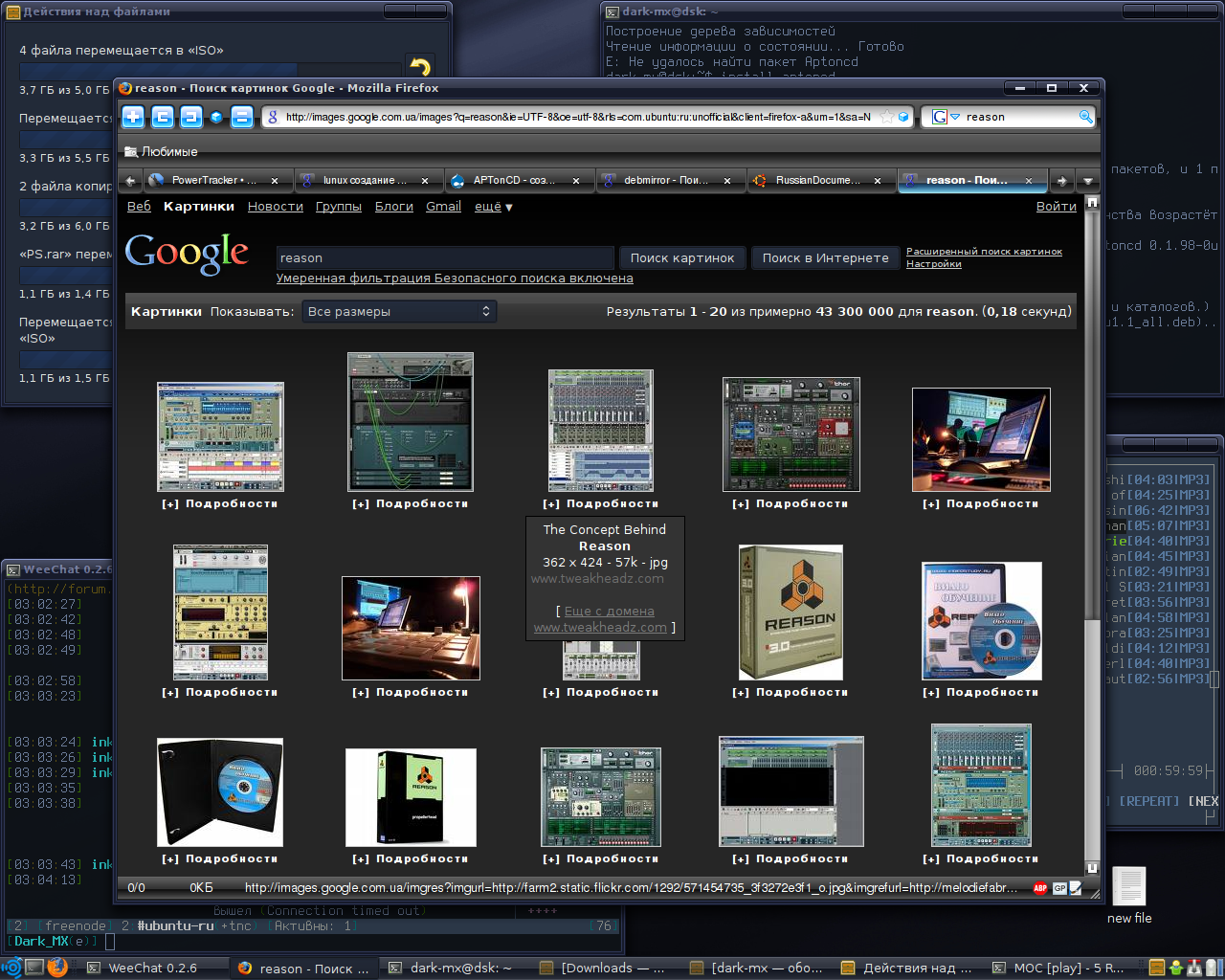The width and height of the screenshot is (1225, 980).
Task: Close the RussianDocume tab
Action: (x=878, y=180)
